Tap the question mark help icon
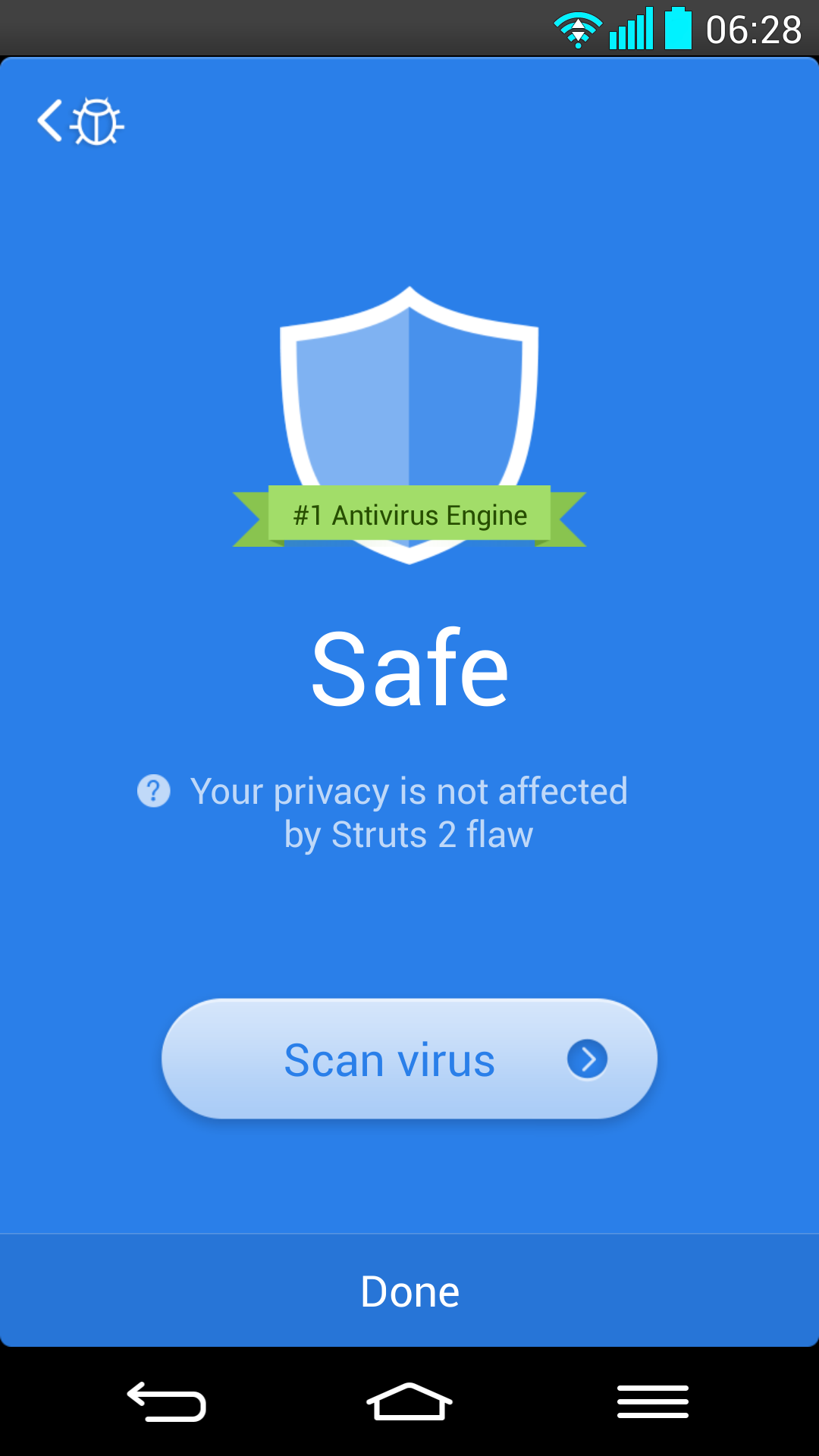This screenshot has height=1456, width=819. point(153,791)
